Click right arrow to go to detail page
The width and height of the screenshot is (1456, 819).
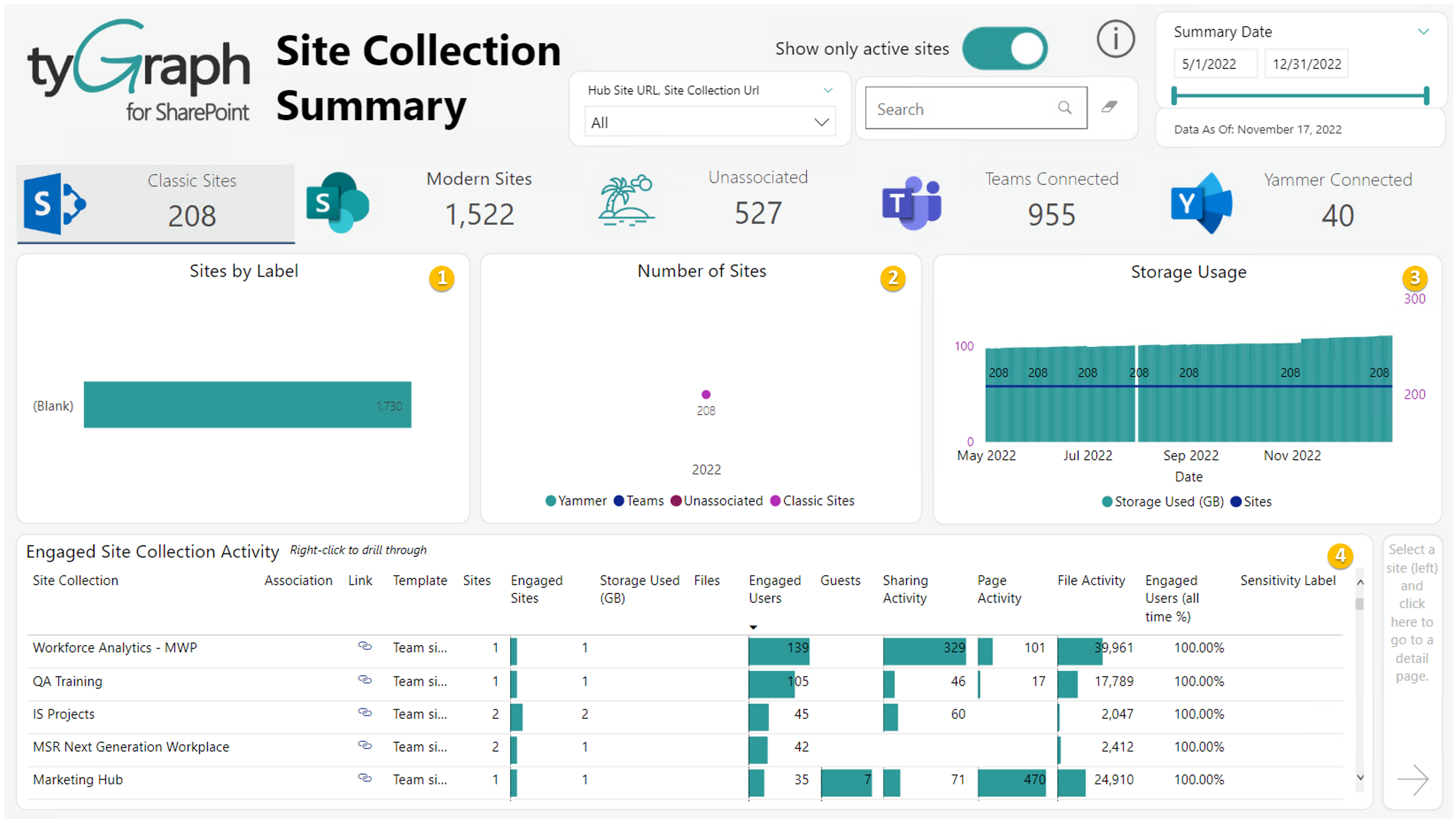[x=1412, y=779]
